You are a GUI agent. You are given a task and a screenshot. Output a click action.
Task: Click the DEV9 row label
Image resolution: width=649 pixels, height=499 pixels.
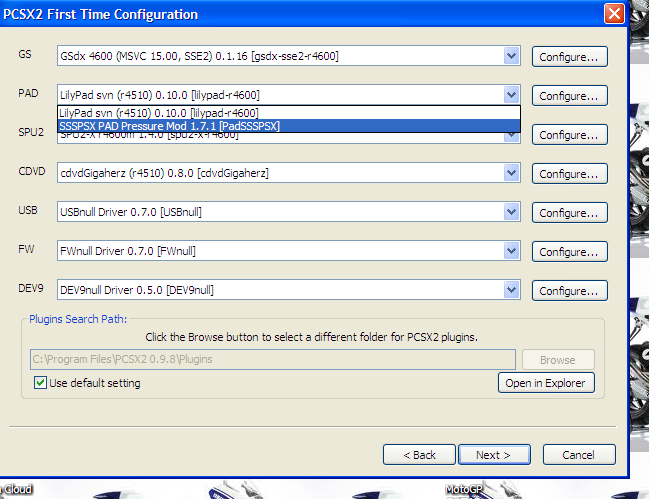[31, 288]
